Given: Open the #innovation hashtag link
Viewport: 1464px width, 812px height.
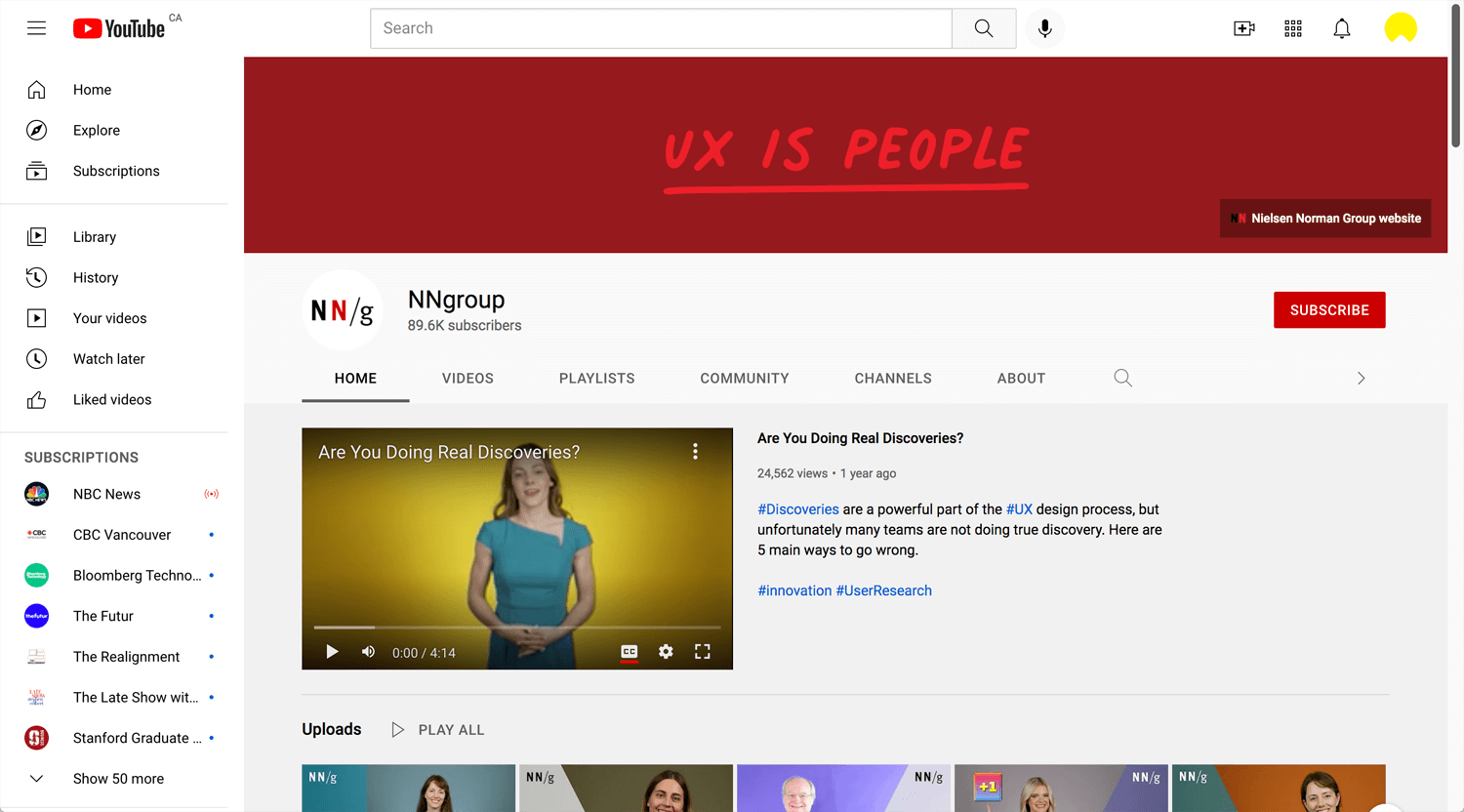Looking at the screenshot, I should click(x=794, y=590).
